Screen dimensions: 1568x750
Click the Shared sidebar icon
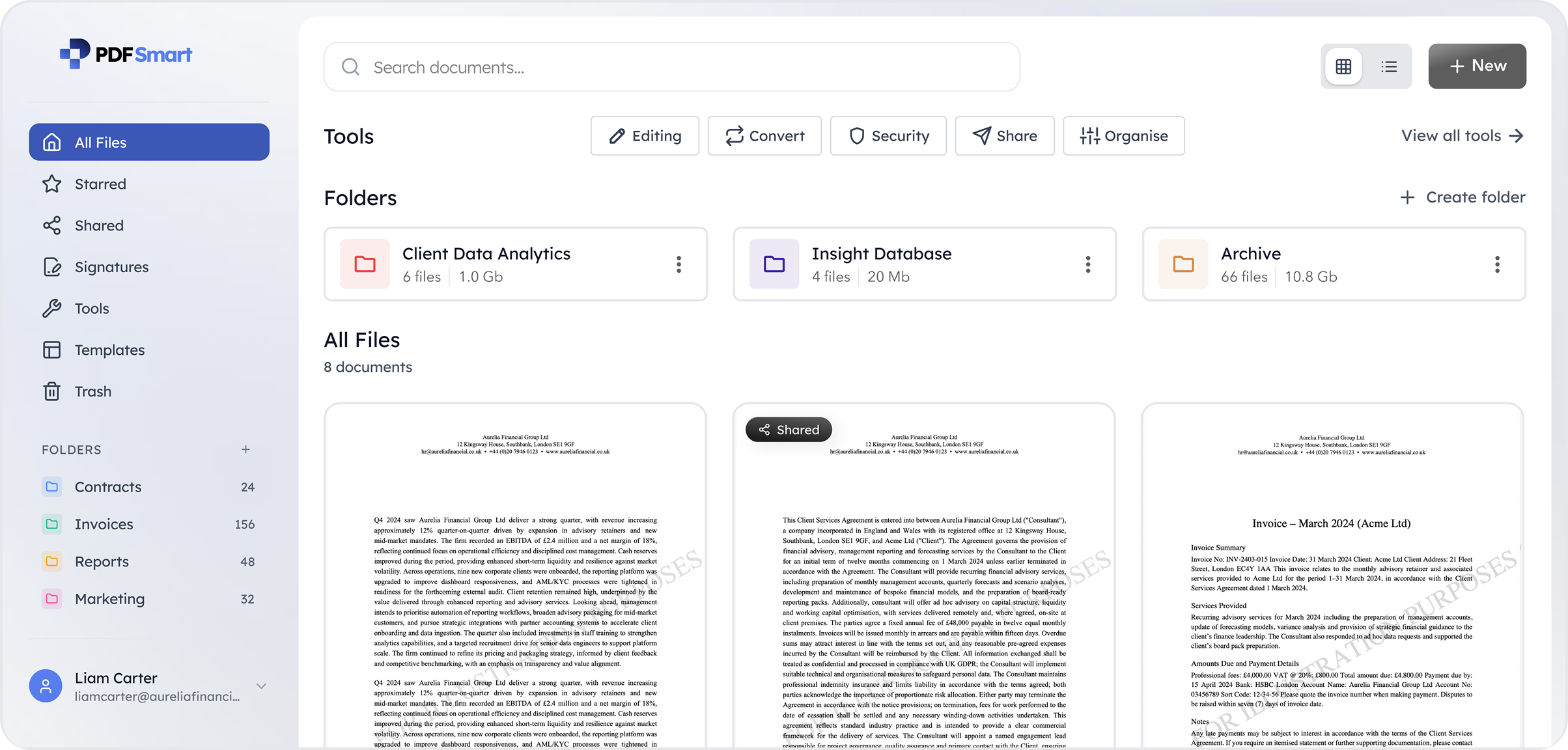(x=52, y=225)
